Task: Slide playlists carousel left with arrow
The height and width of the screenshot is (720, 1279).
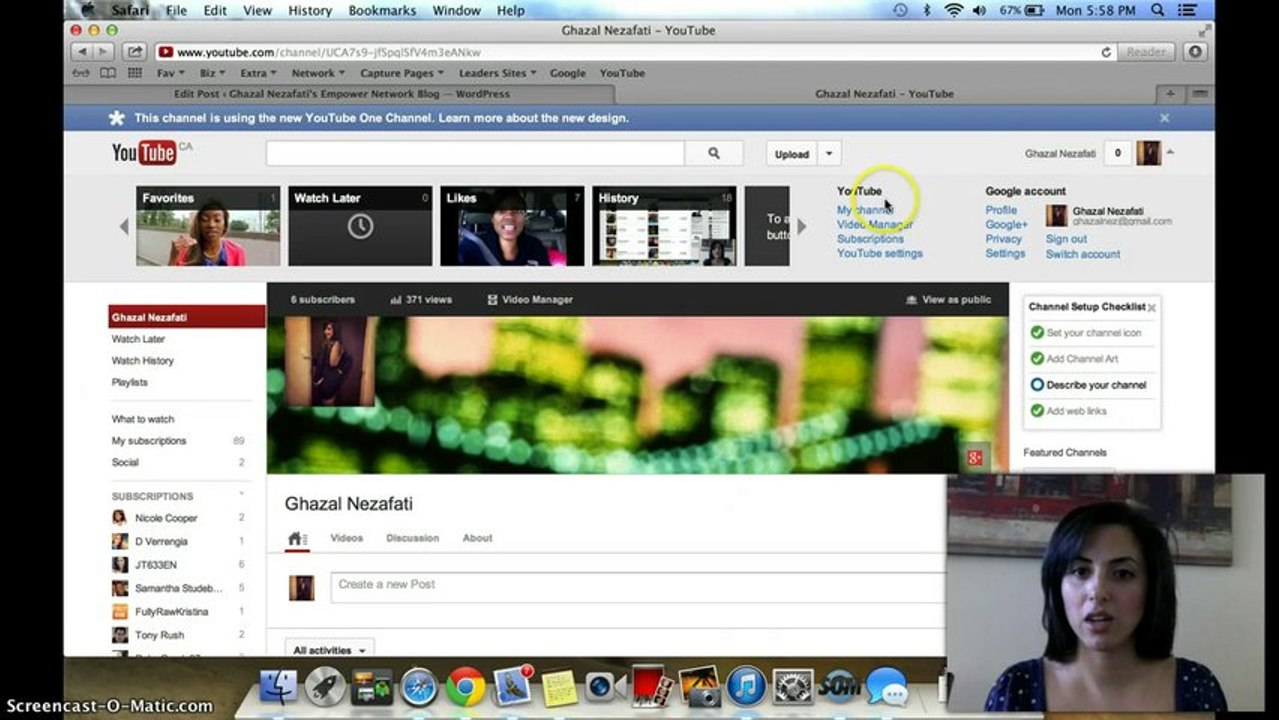Action: pyautogui.click(x=124, y=227)
